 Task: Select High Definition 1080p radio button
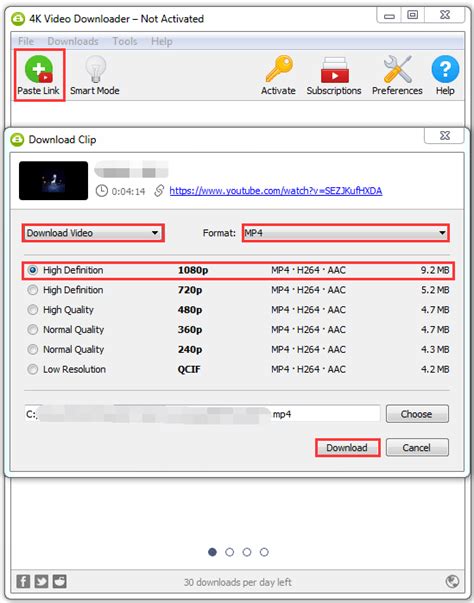pyautogui.click(x=33, y=270)
